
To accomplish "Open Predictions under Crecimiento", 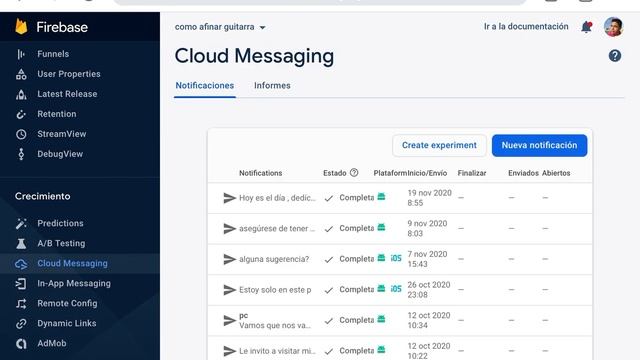I will (60, 223).
